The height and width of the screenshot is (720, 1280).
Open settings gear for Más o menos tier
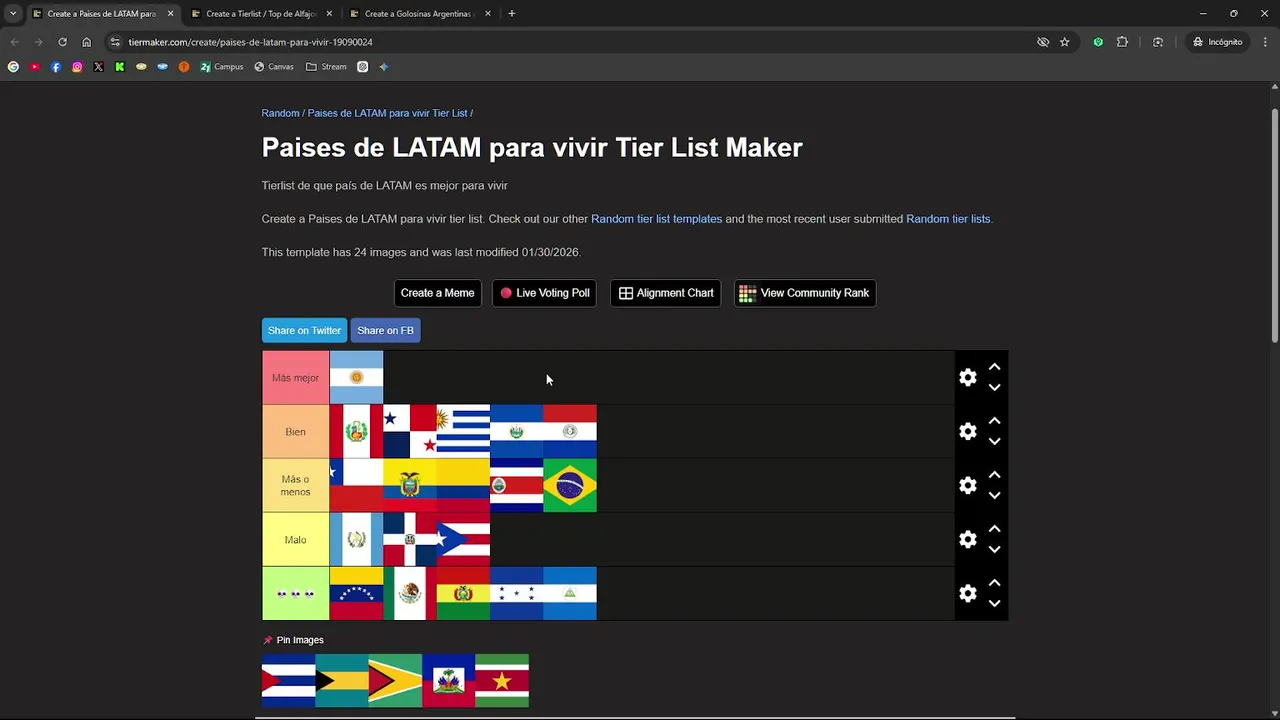[x=967, y=486]
